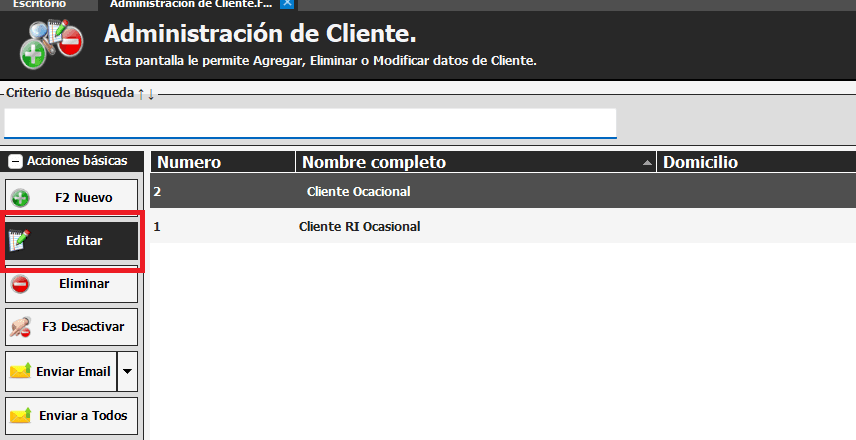Close the Administración de Cliente tab
Screen dimensions: 856x440
coord(287,5)
